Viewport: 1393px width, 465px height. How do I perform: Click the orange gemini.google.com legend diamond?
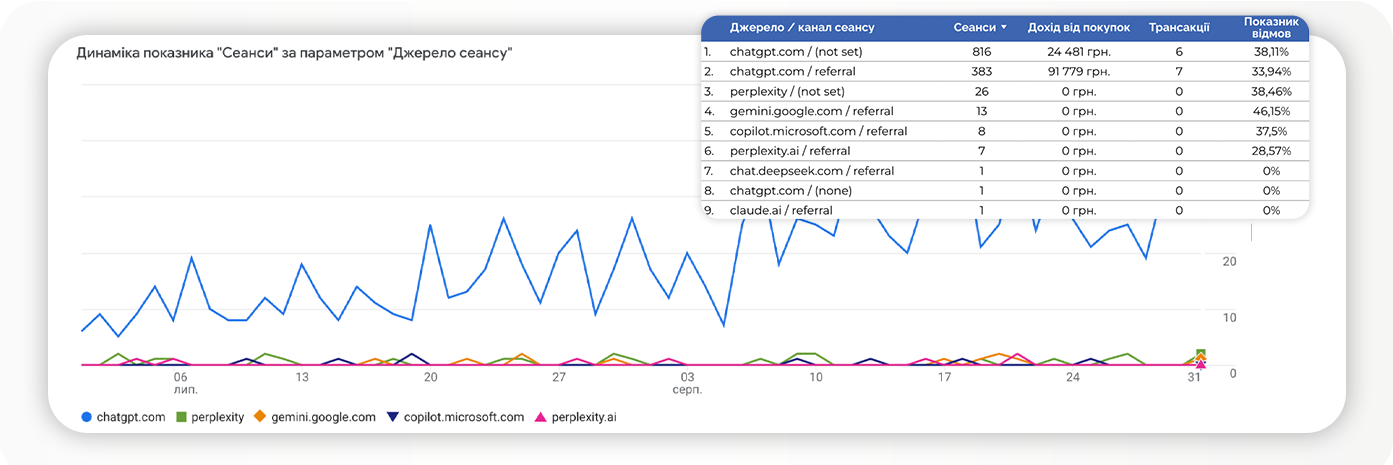tap(260, 417)
